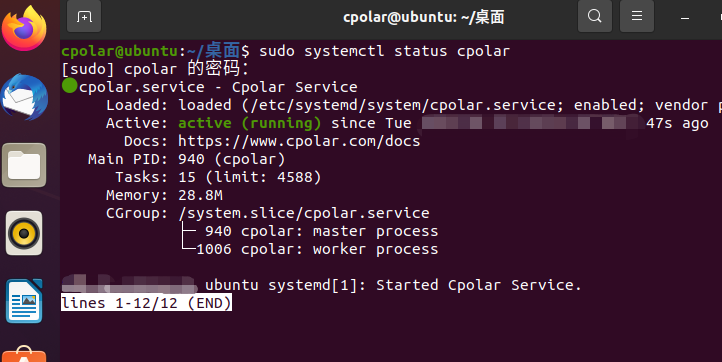Minimize the terminal window
The width and height of the screenshot is (722, 362).
click(x=685, y=18)
